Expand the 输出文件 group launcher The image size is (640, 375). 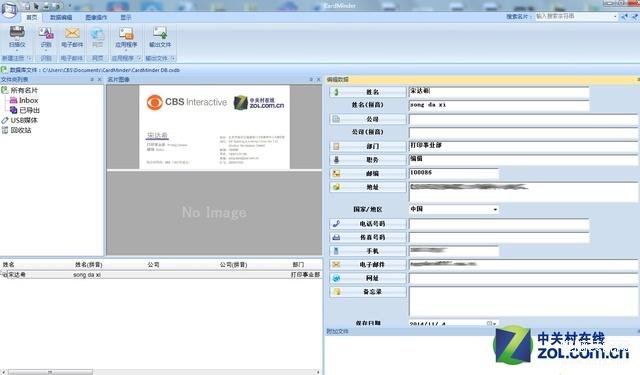tap(173, 58)
